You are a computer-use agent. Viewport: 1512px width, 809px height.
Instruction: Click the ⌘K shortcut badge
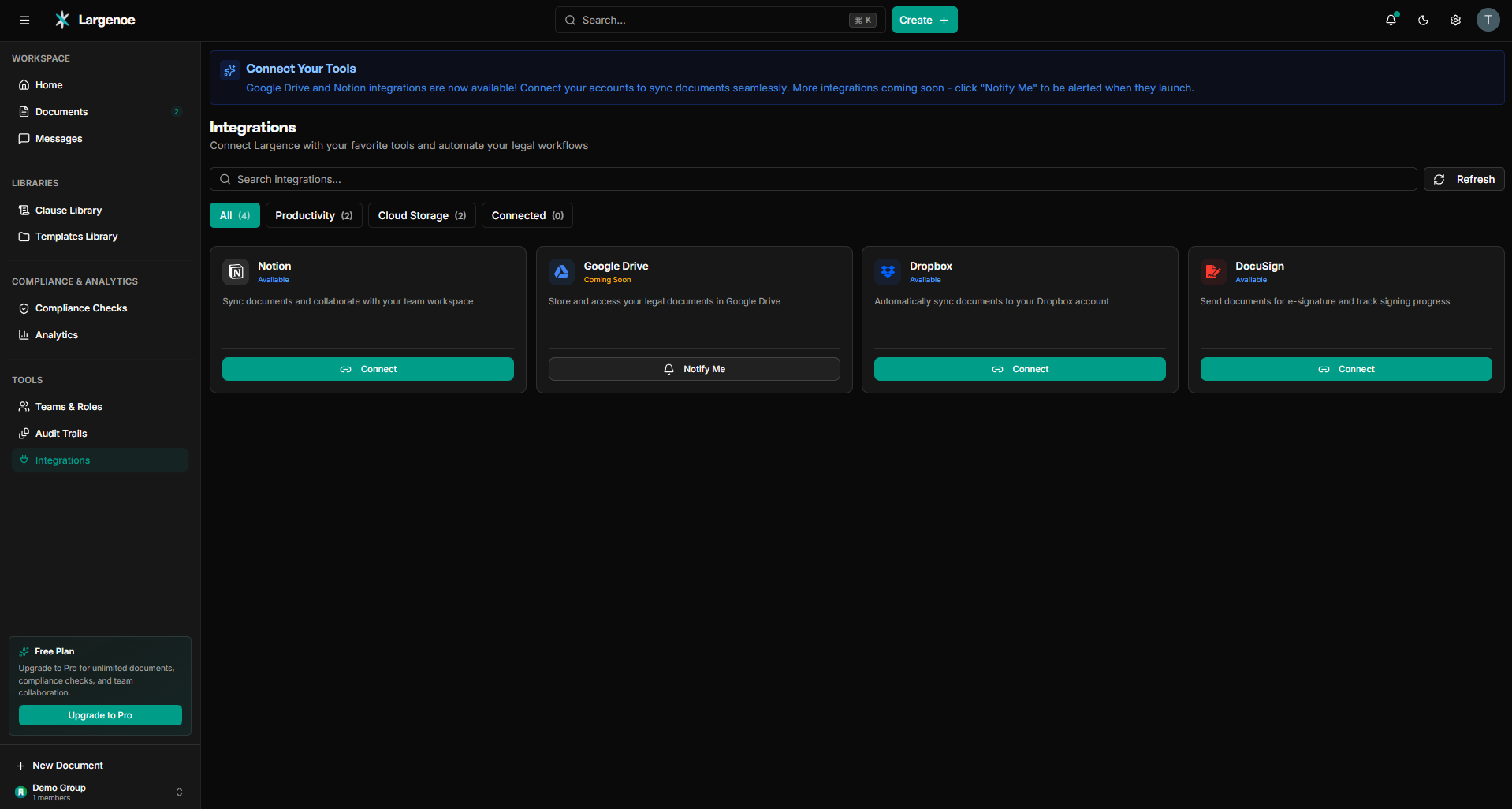pos(862,21)
